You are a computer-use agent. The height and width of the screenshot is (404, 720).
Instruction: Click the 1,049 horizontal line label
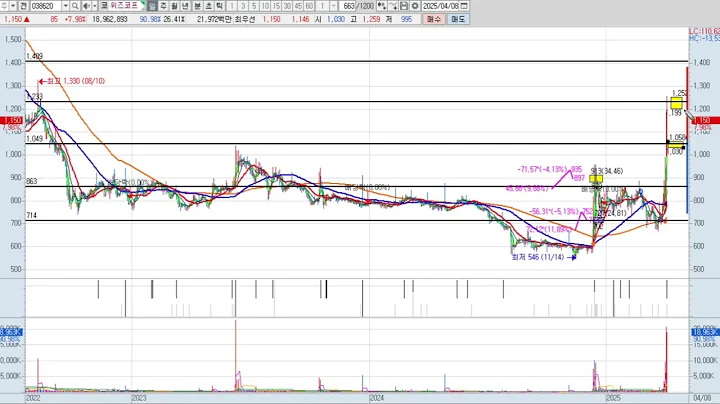[34, 139]
